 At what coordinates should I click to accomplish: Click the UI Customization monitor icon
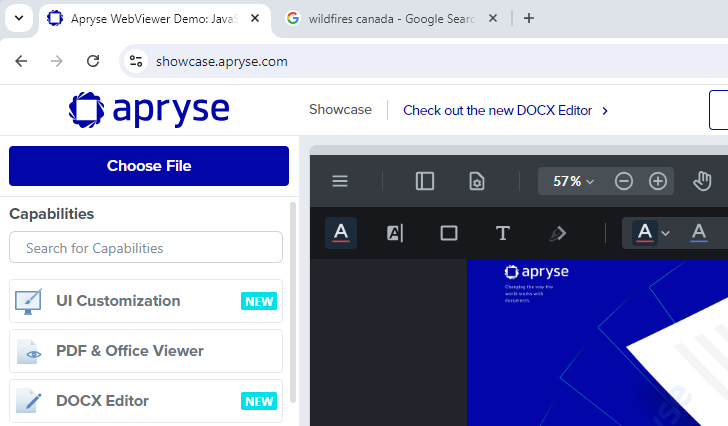tap(28, 301)
